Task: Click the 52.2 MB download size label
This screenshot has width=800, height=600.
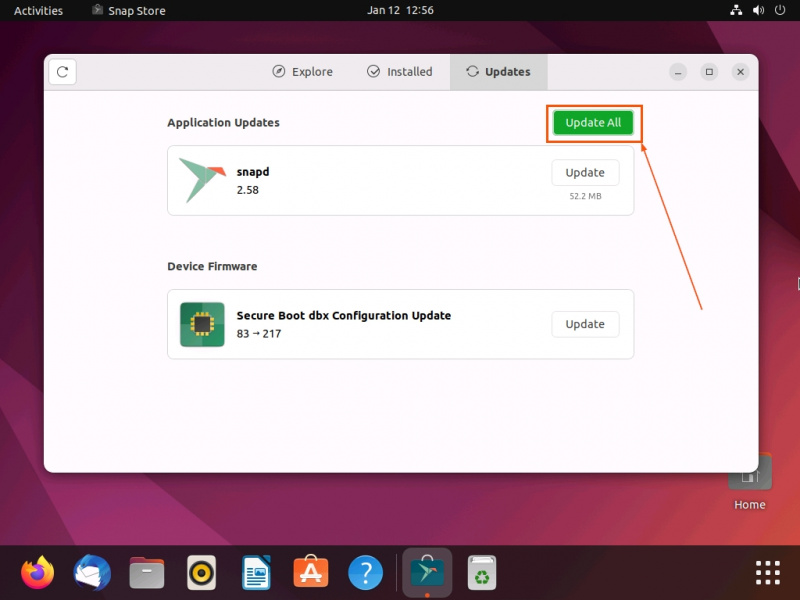Action: click(585, 196)
